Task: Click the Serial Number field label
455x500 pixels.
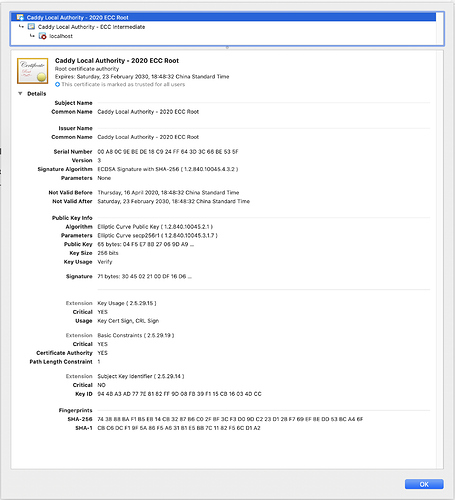Action: tap(73, 152)
